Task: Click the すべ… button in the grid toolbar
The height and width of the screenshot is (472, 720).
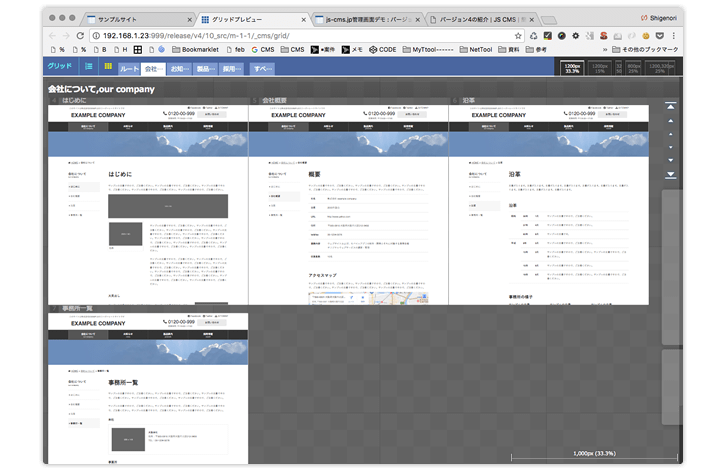Action: coord(262,69)
